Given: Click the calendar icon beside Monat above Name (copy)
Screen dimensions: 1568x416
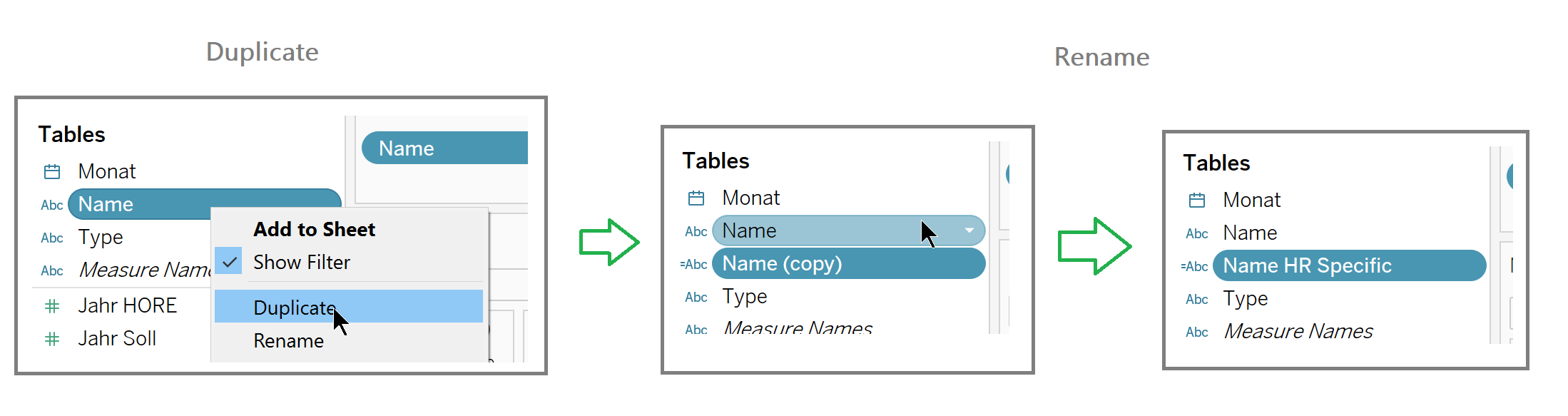Looking at the screenshot, I should 696,198.
